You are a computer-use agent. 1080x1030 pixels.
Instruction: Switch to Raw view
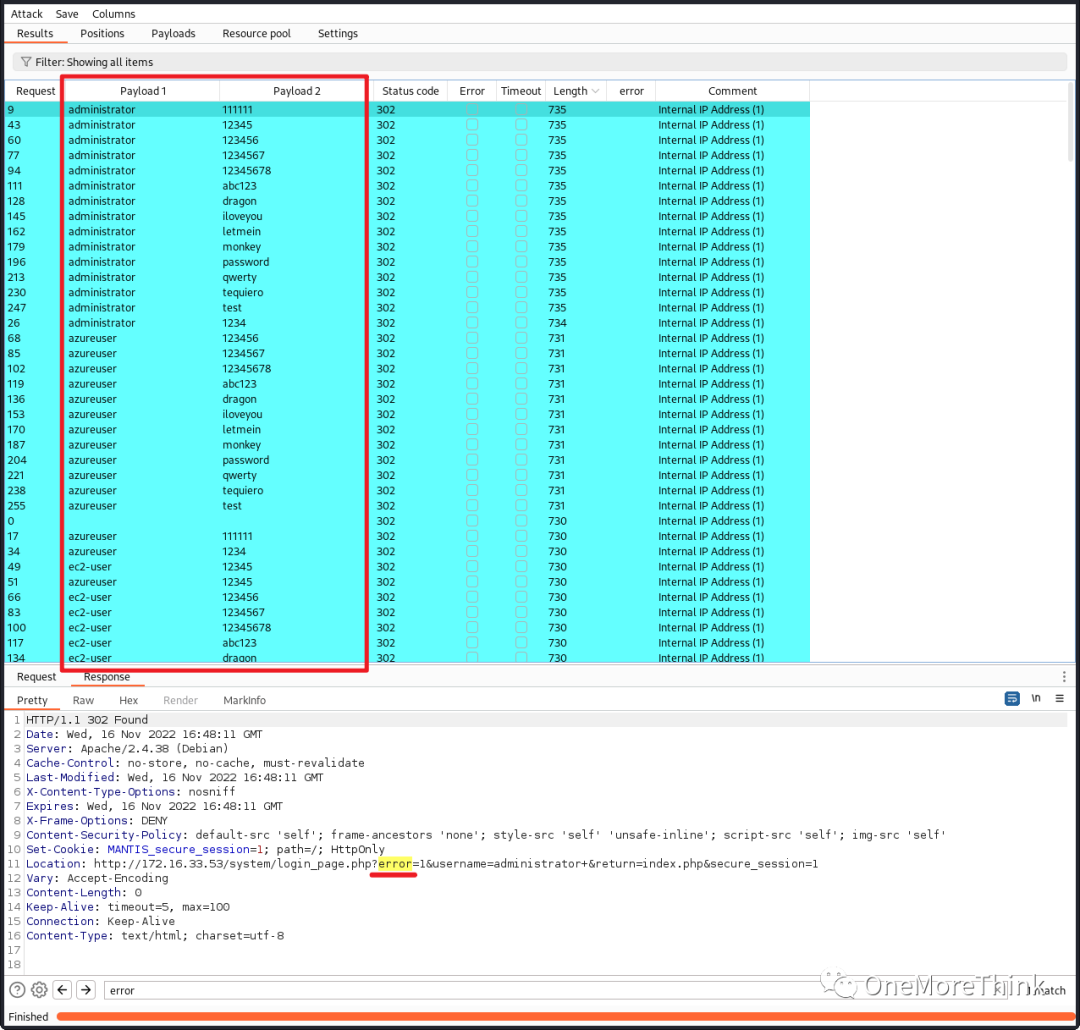click(83, 700)
